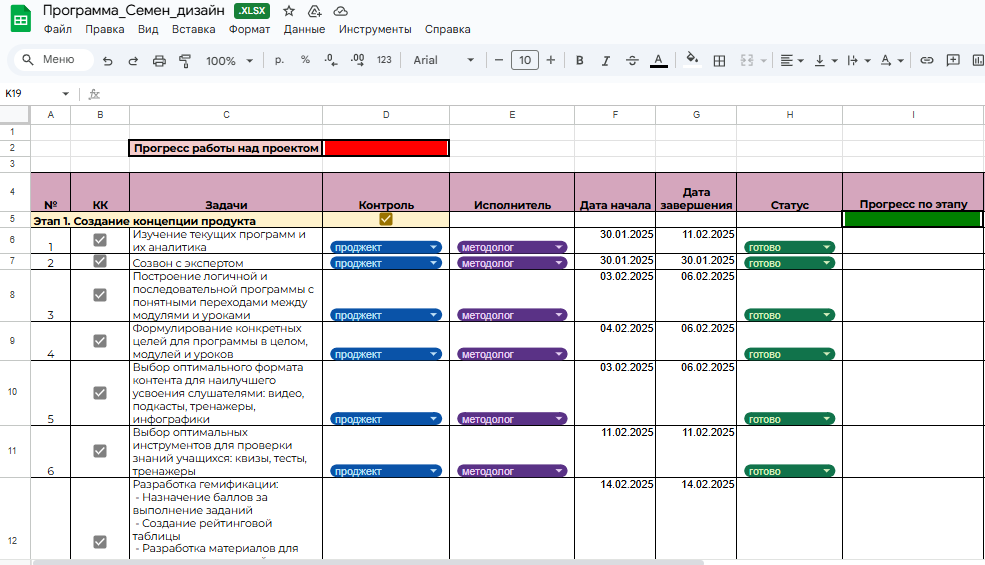This screenshot has height=565, width=985.
Task: Open text color picker
Action: tap(658, 60)
